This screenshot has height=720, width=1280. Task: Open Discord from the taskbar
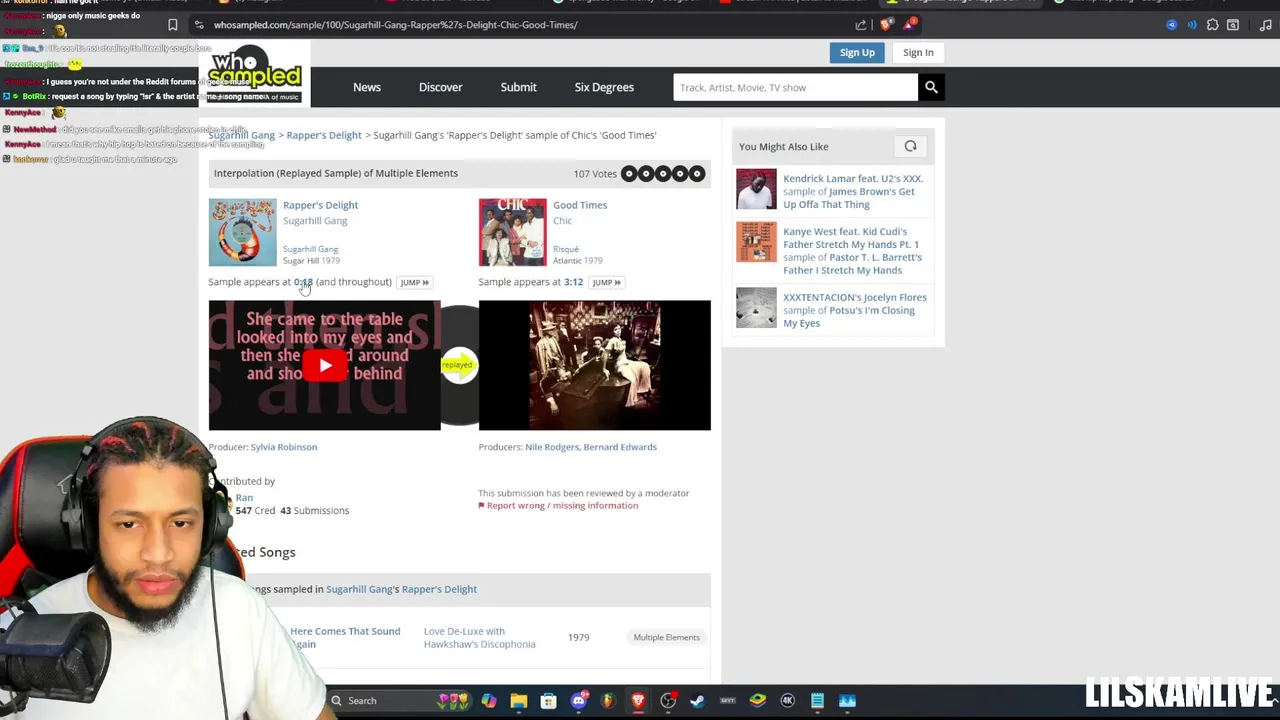pyautogui.click(x=578, y=701)
